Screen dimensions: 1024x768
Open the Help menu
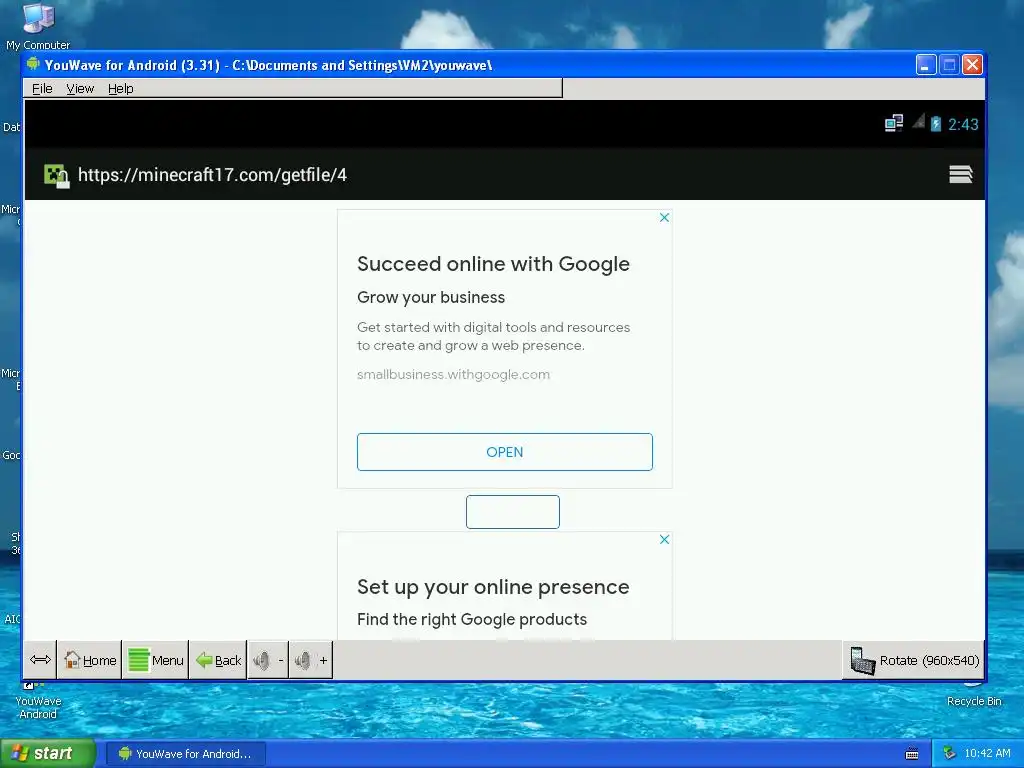(x=121, y=88)
